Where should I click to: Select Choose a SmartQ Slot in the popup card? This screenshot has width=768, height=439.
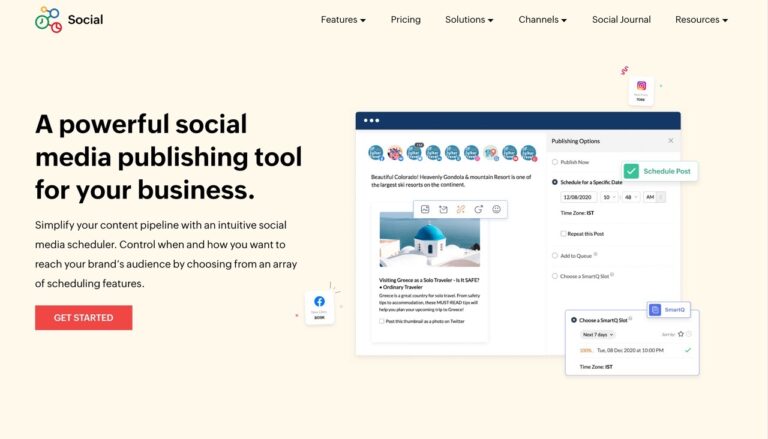tap(574, 320)
